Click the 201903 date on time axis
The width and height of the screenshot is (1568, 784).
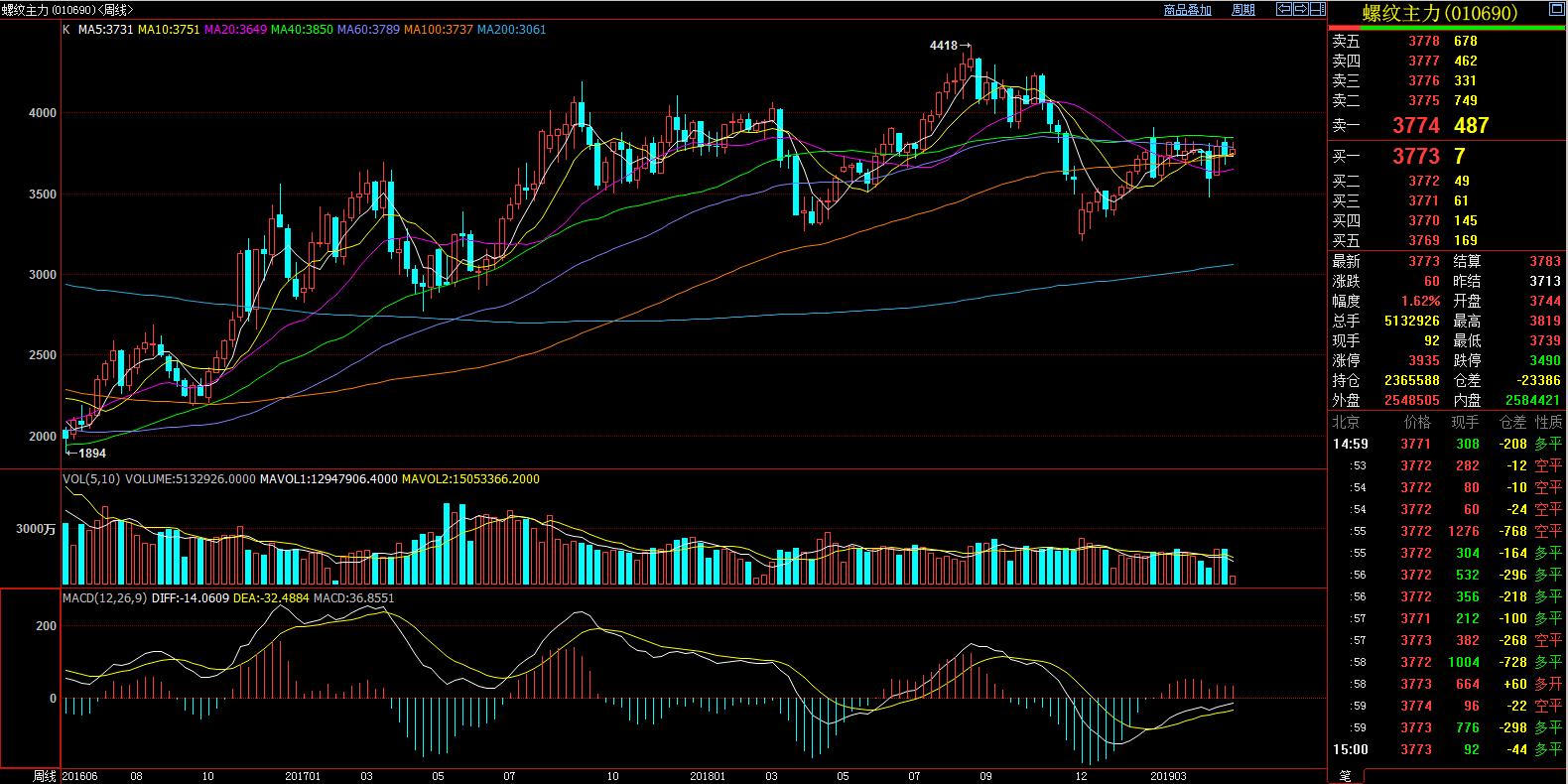pos(1168,776)
